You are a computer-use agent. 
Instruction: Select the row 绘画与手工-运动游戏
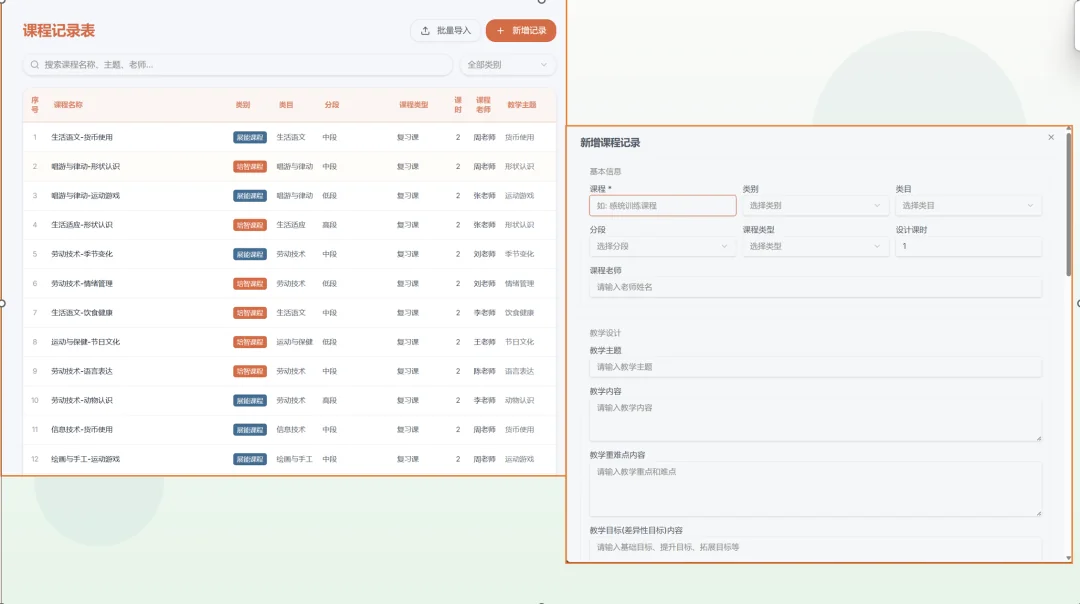pos(289,459)
